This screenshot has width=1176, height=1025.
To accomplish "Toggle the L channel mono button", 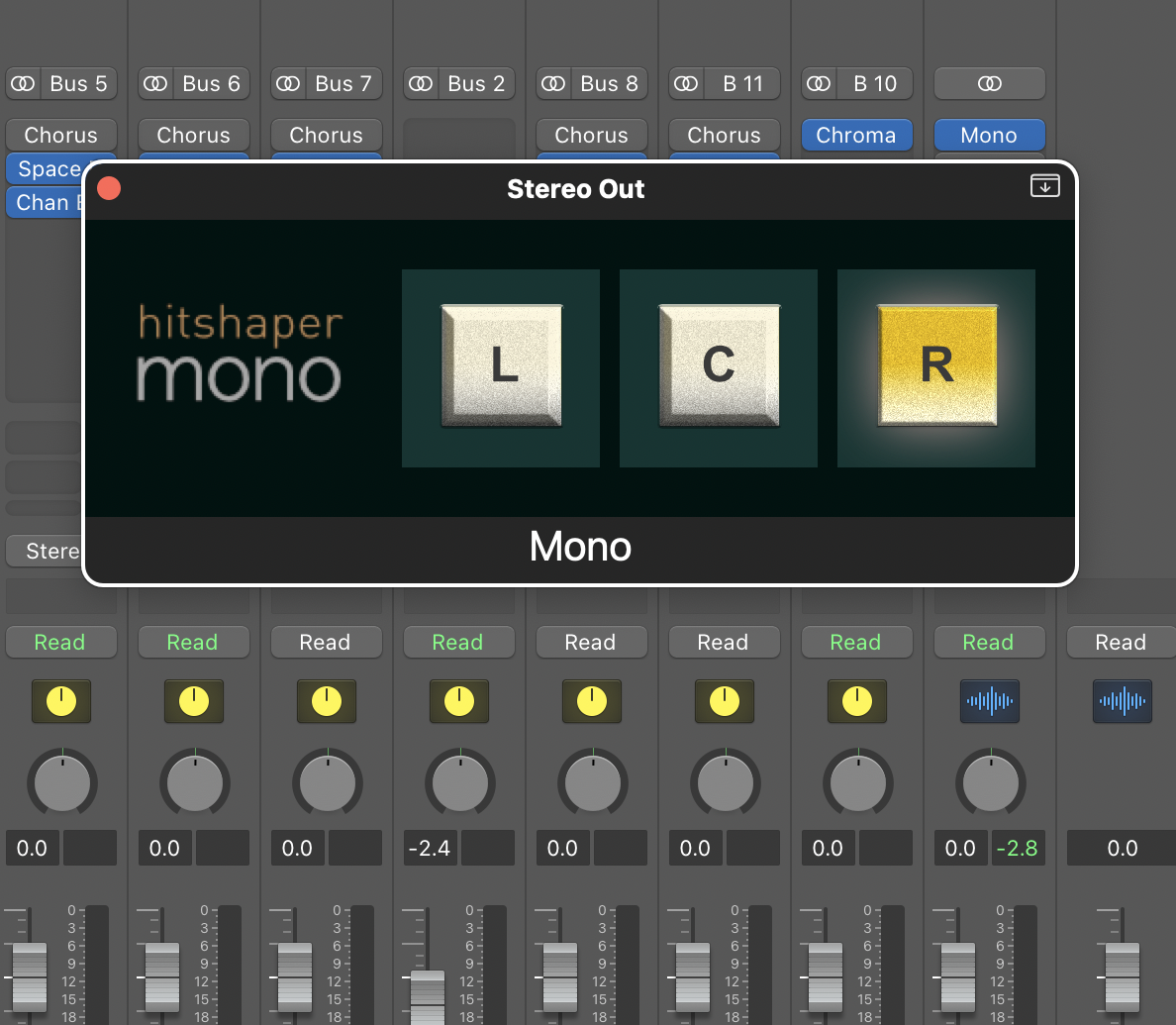I will pos(501,366).
